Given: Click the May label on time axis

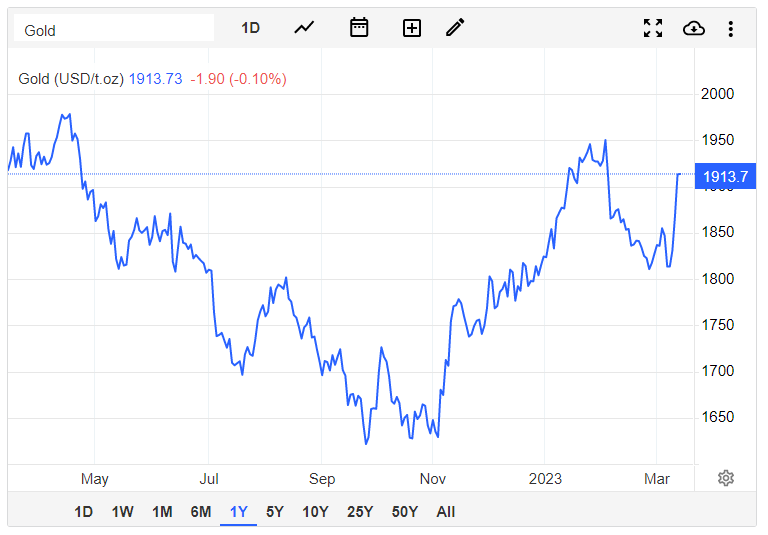Looking at the screenshot, I should [95, 479].
